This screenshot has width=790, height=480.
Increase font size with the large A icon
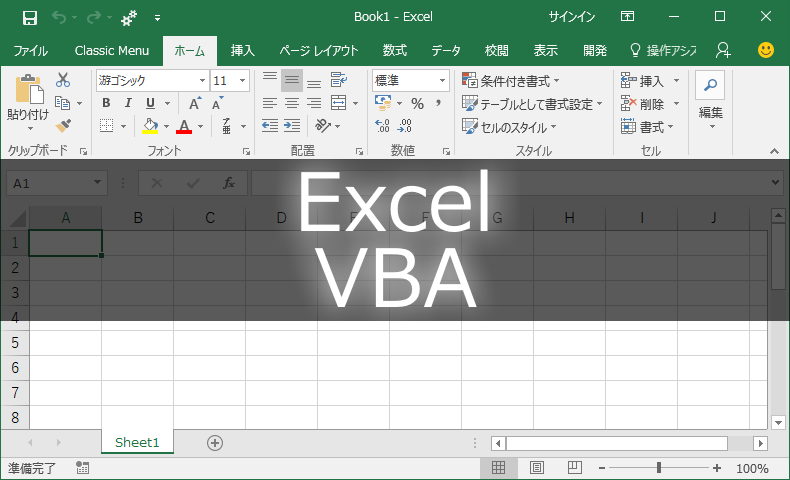[194, 103]
